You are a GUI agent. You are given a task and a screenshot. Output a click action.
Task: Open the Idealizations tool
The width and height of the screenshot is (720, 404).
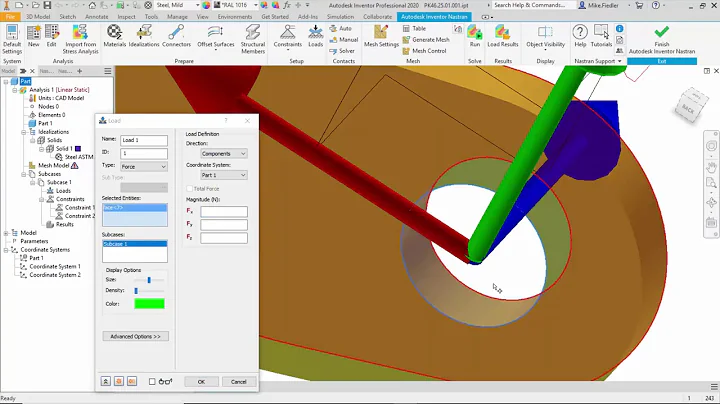(x=144, y=36)
